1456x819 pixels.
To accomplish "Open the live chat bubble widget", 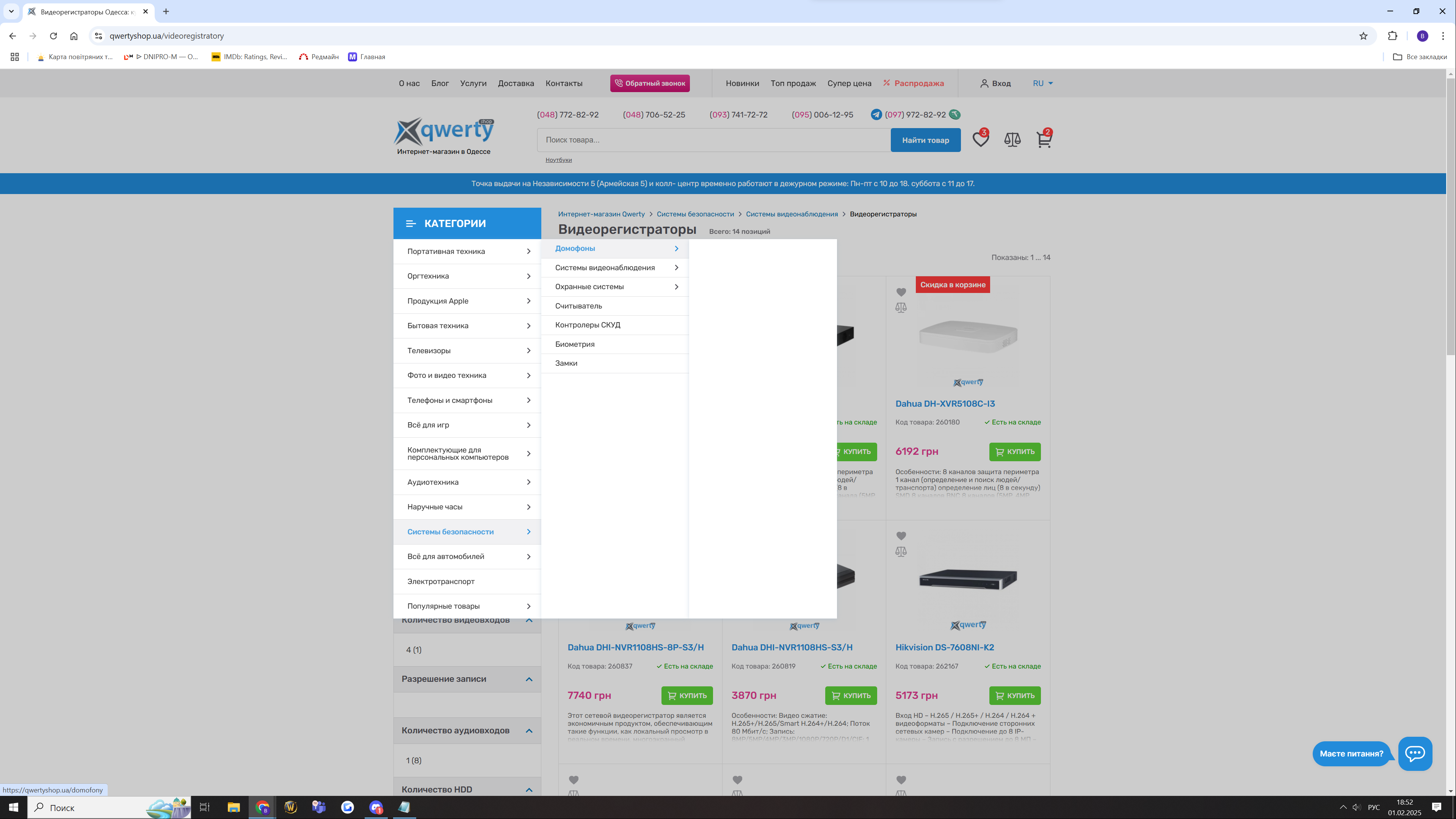I will 1415,753.
